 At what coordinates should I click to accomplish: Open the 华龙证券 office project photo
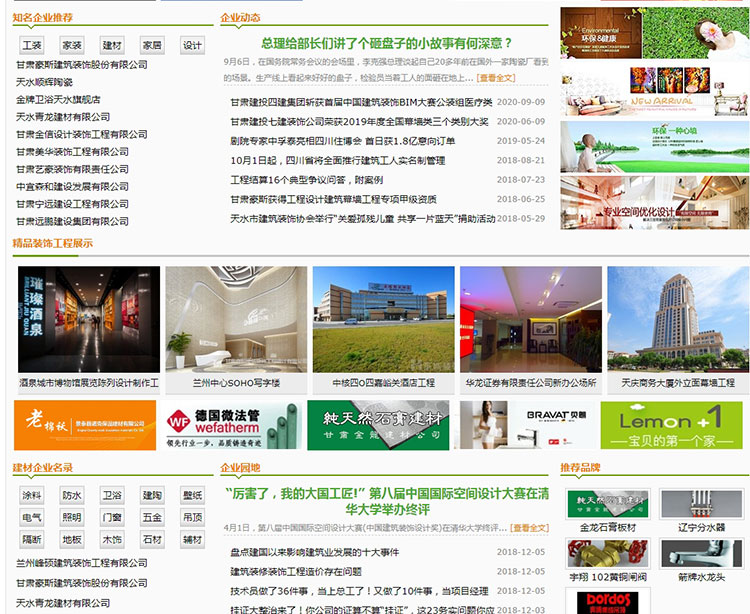click(530, 320)
